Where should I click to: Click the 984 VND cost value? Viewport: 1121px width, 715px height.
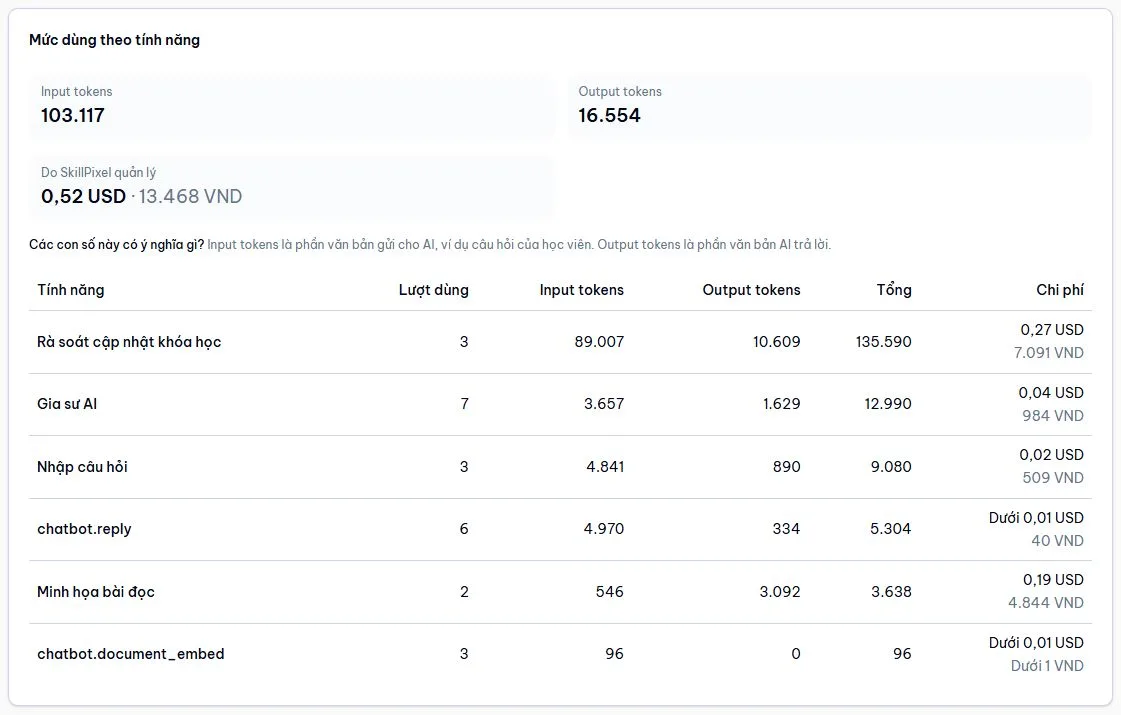coord(1053,415)
